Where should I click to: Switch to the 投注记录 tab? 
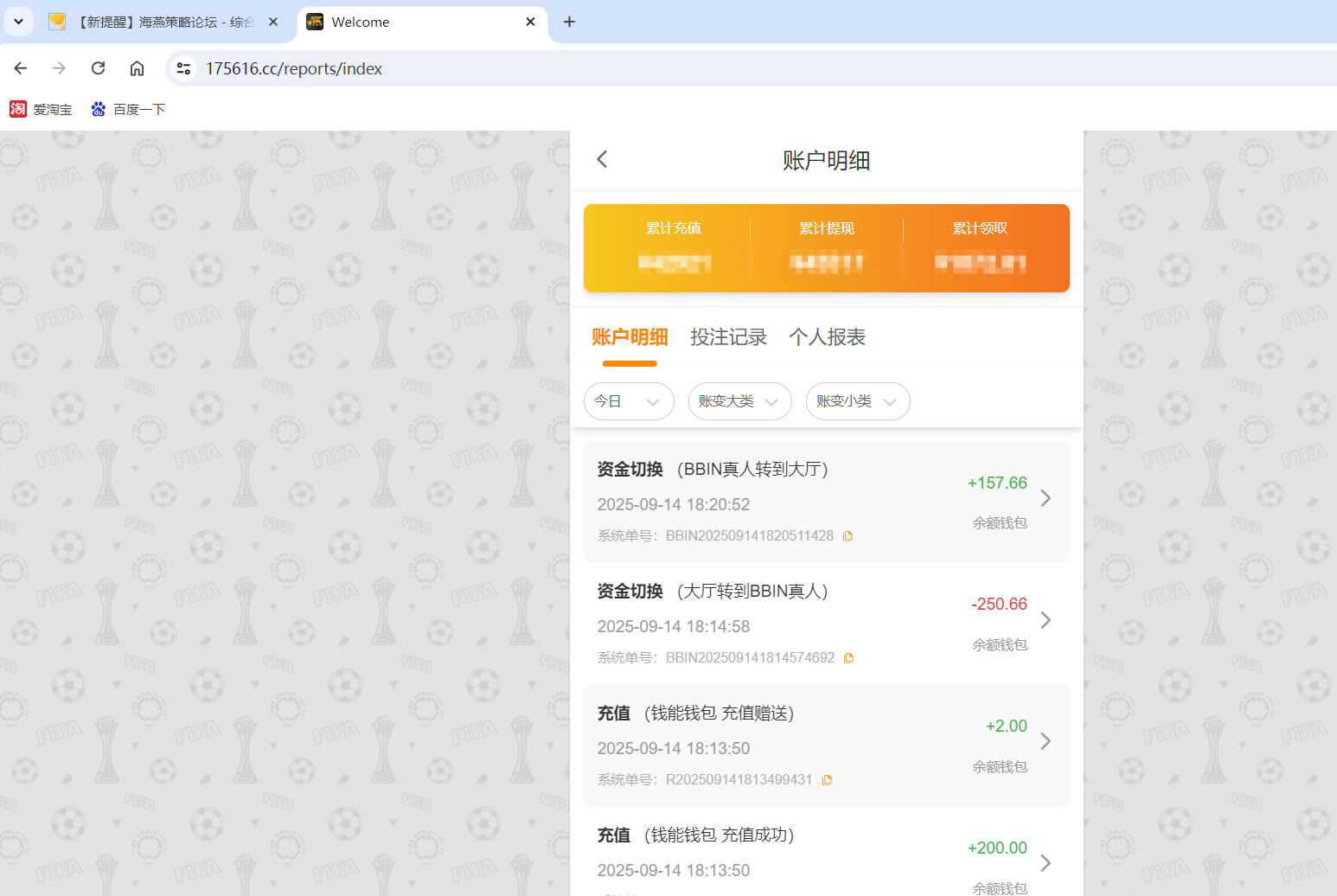[x=728, y=337]
